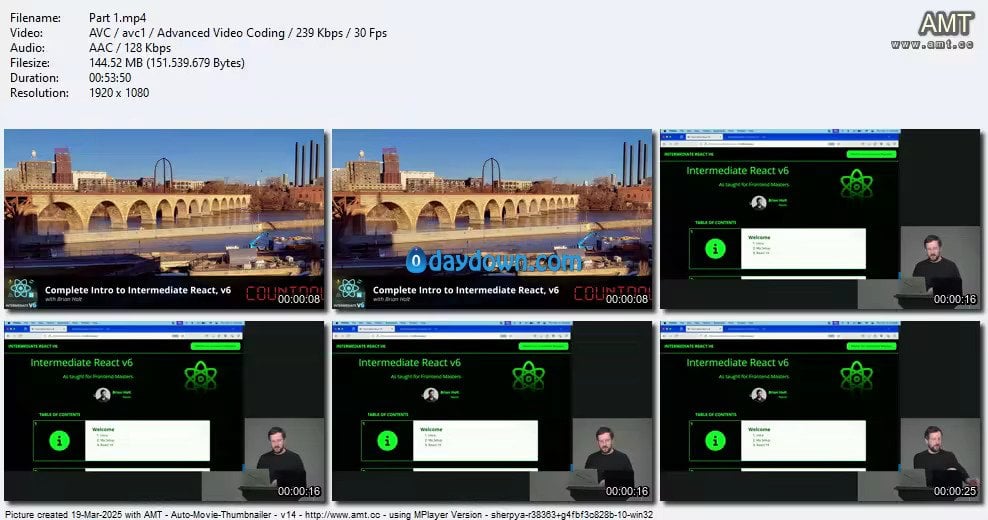Screen dimensions: 988x520
Task: Click the 'Duration:' label
Action: 34,78
